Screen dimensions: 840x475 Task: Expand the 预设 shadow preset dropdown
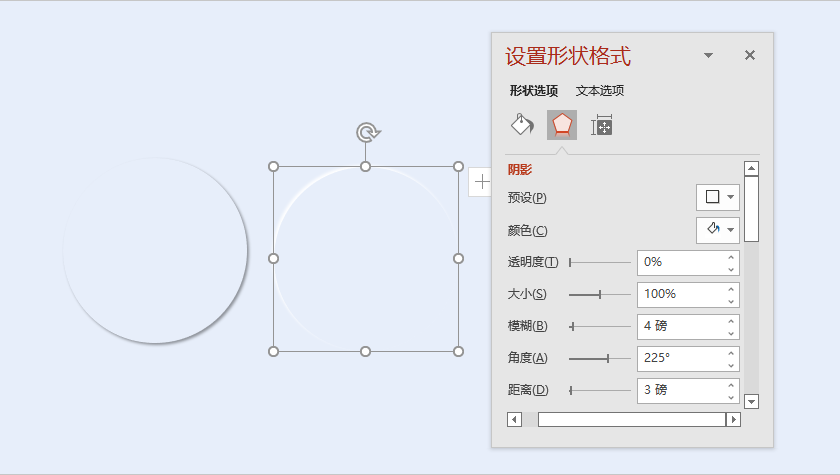[718, 197]
